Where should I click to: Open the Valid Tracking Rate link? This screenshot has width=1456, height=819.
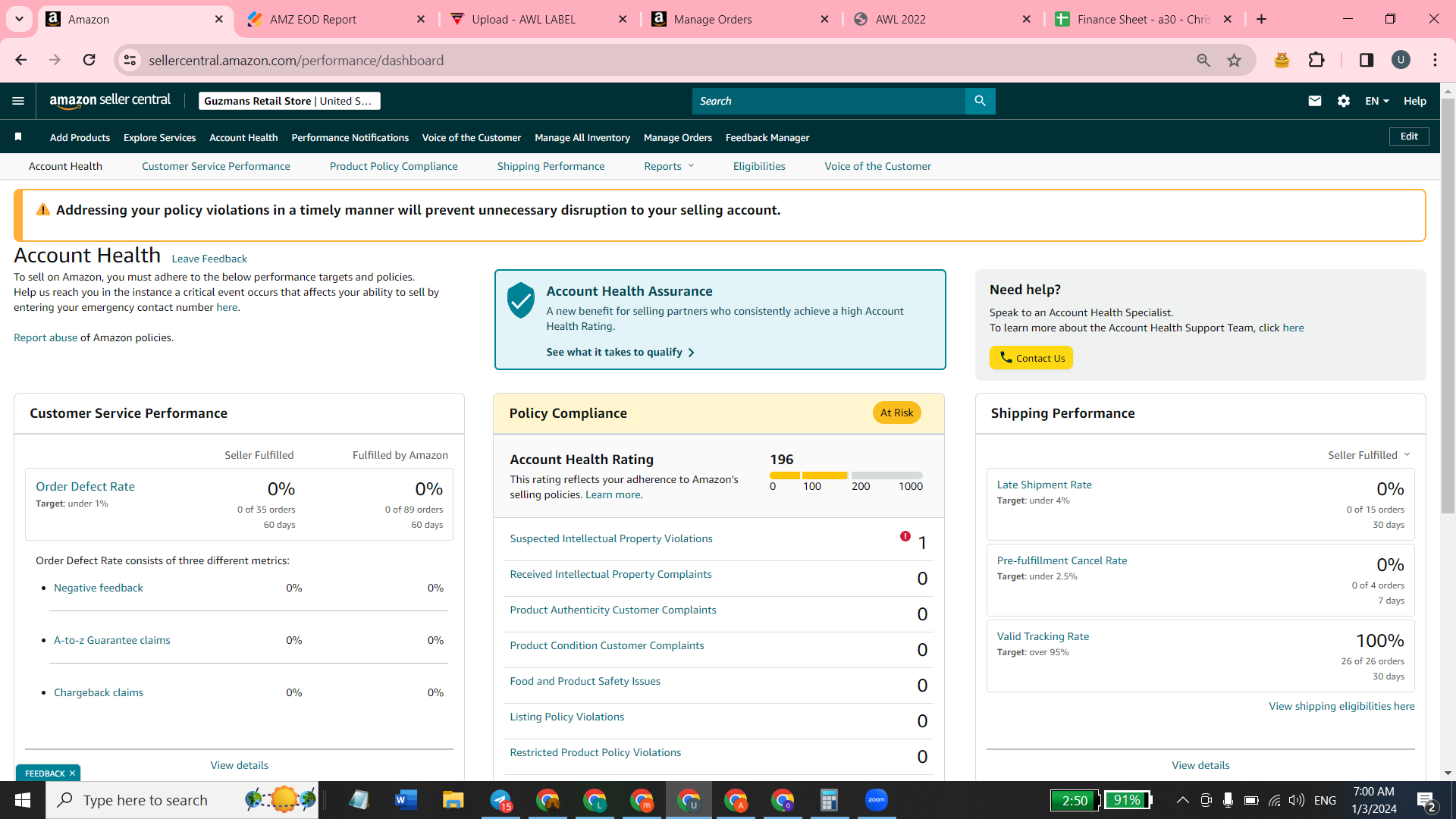pos(1043,636)
